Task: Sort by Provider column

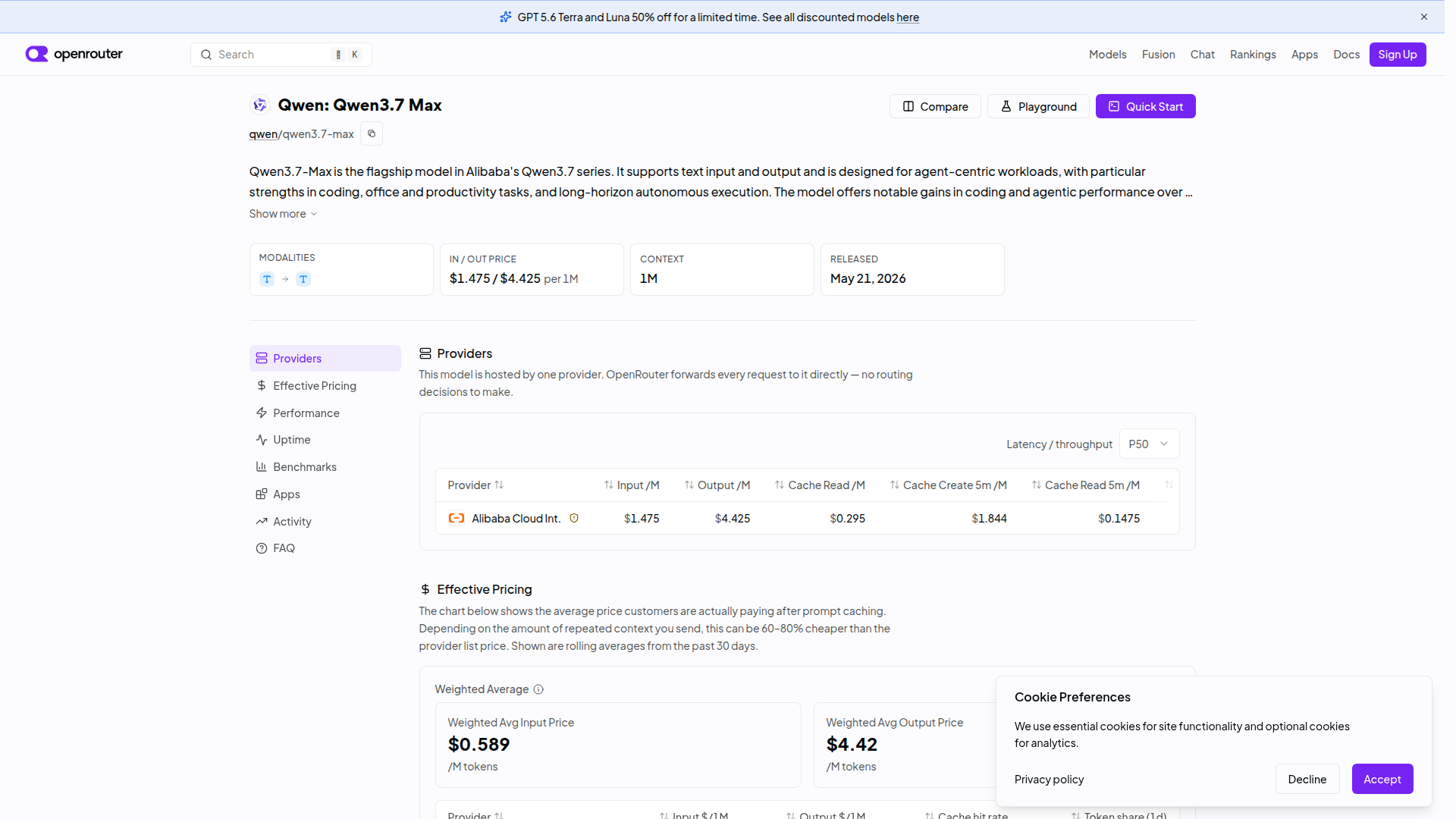Action: click(475, 485)
